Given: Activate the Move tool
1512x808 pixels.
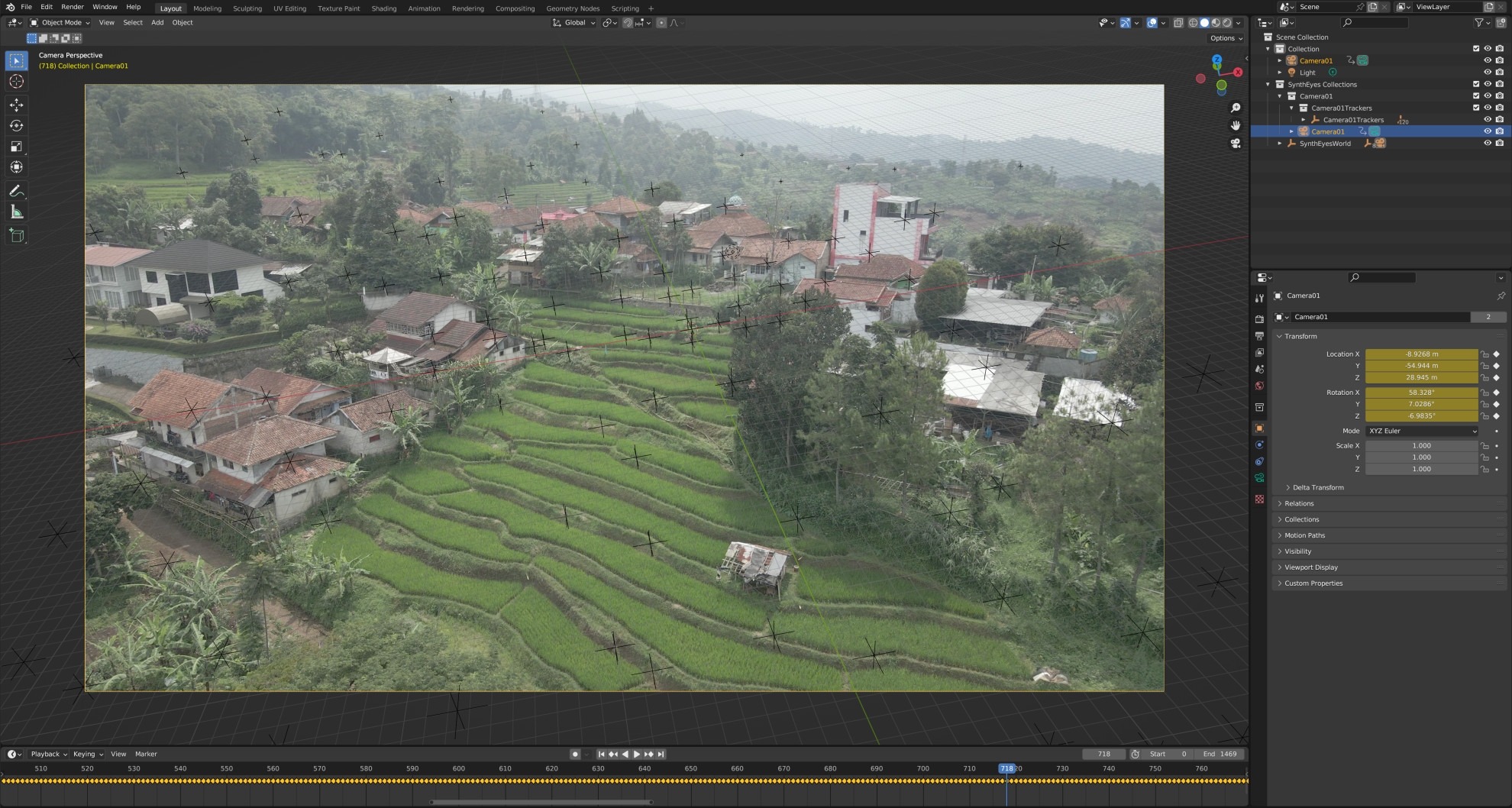Looking at the screenshot, I should point(16,105).
